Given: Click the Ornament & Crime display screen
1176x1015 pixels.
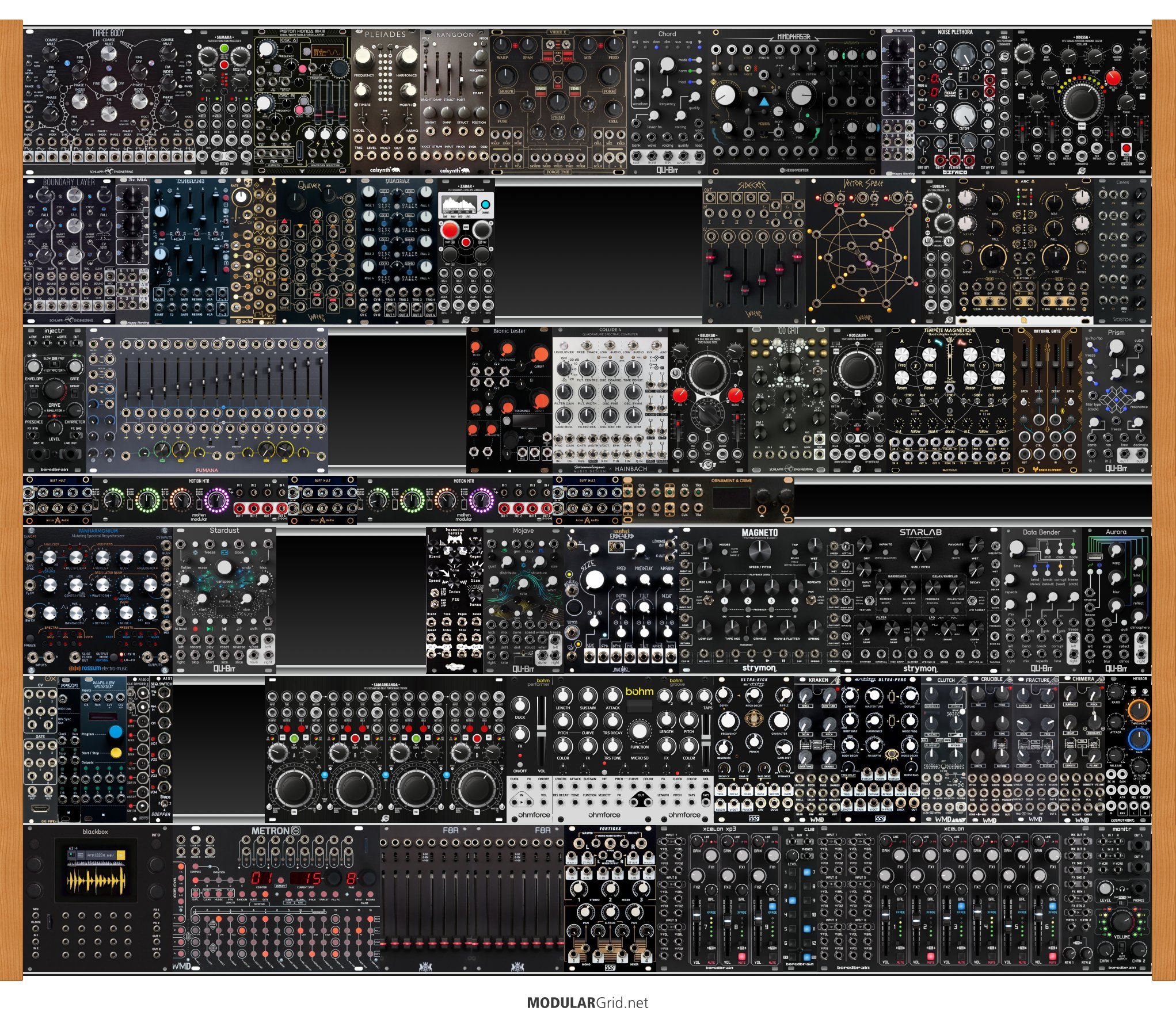Looking at the screenshot, I should tap(732, 497).
